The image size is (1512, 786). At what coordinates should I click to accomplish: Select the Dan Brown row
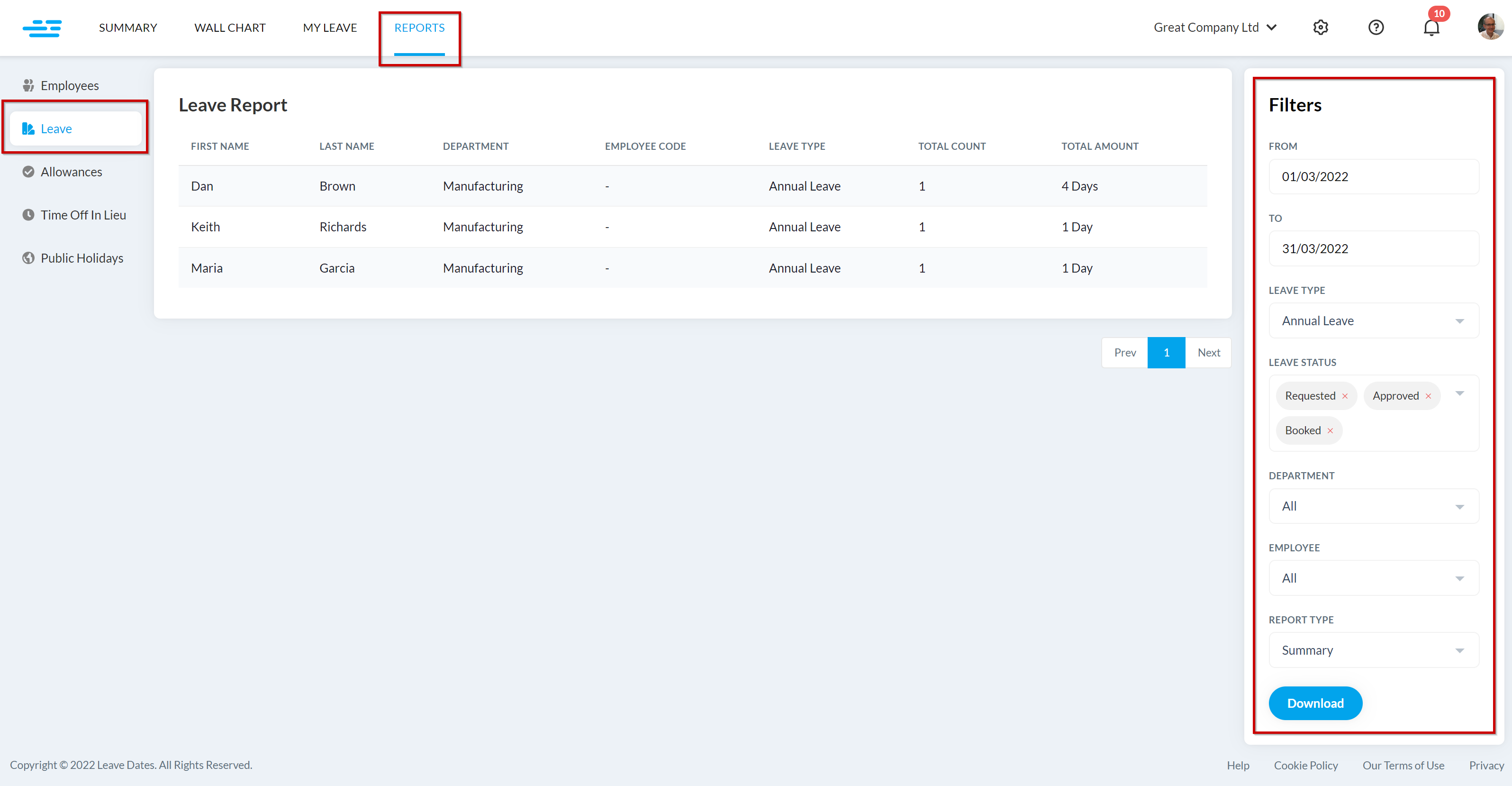[x=693, y=186]
